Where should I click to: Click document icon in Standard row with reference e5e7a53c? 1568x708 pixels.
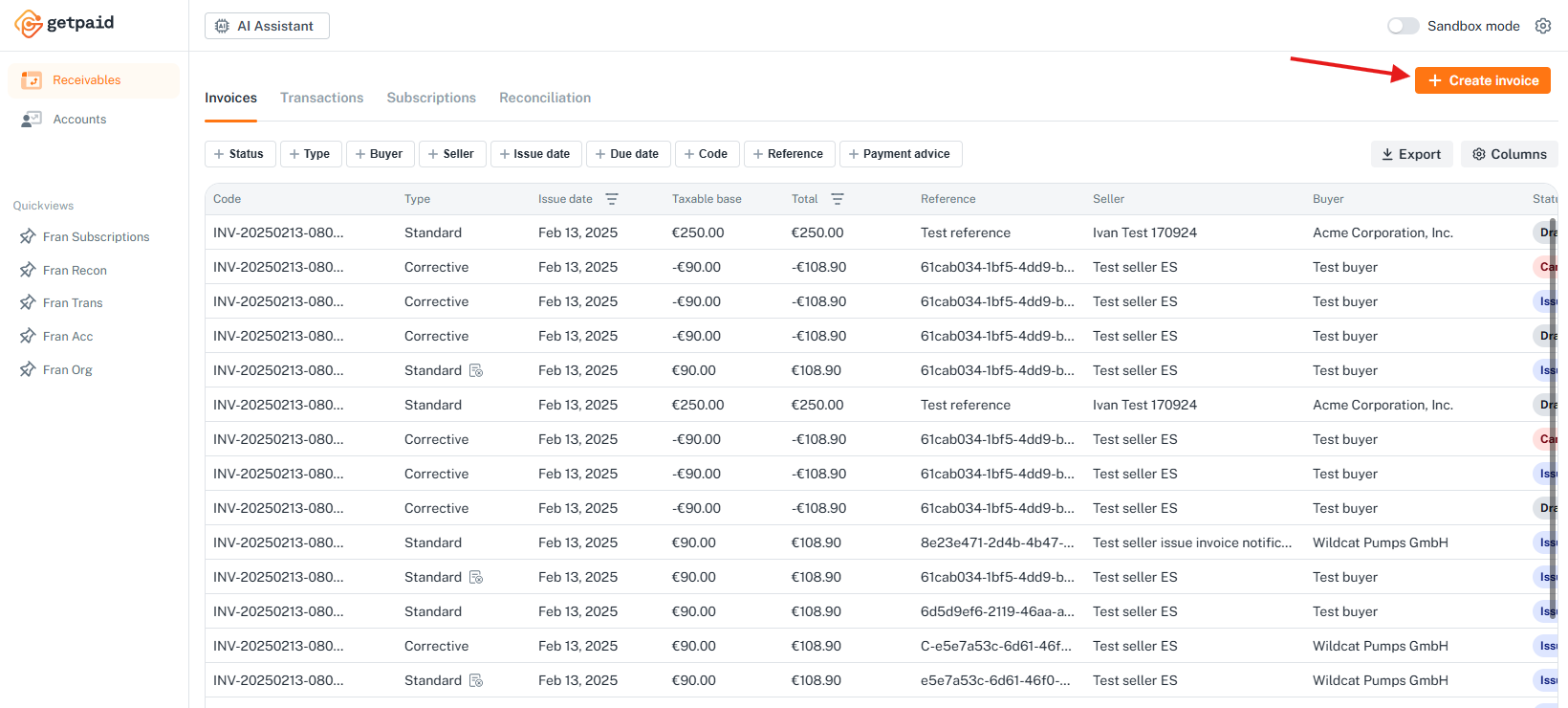pos(476,680)
